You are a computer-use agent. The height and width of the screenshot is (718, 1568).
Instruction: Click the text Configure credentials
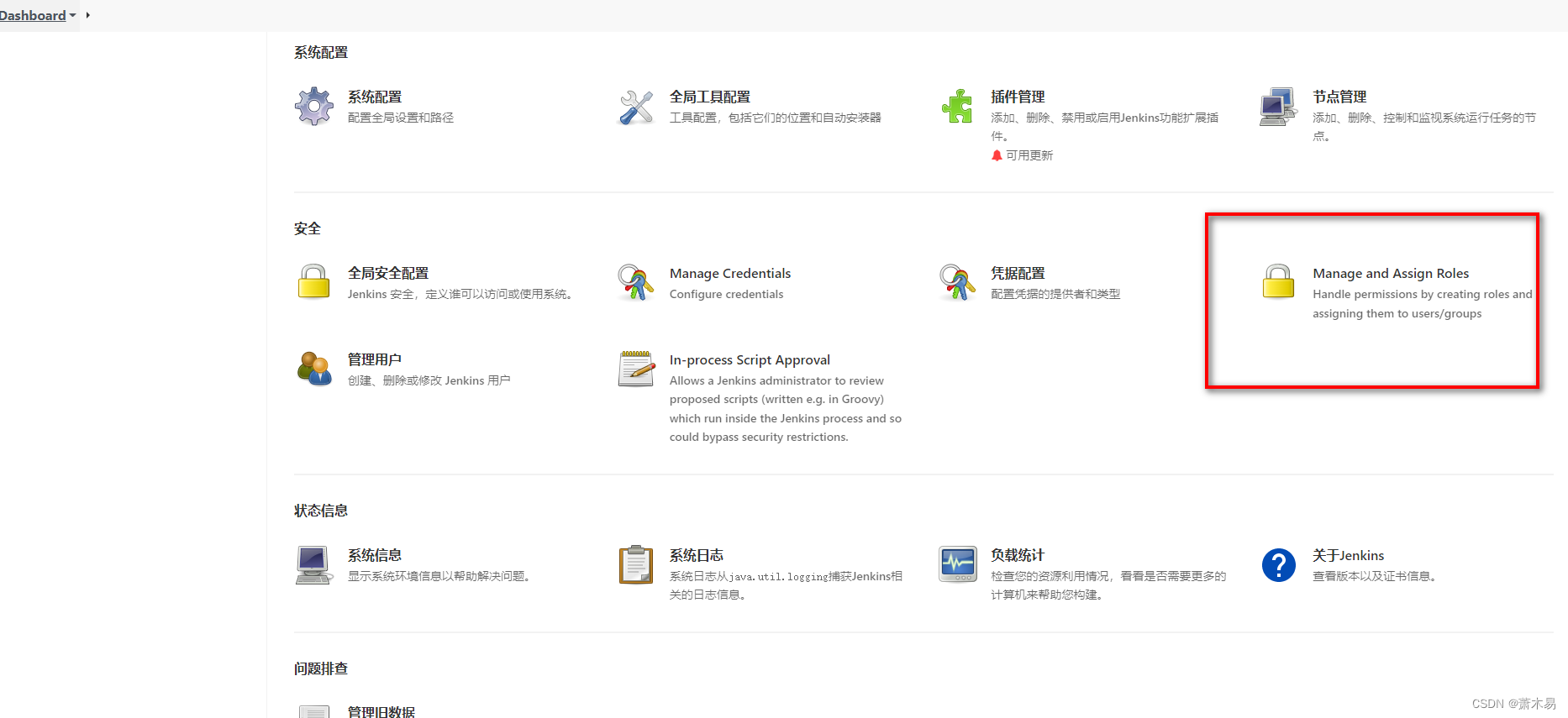[x=726, y=294]
